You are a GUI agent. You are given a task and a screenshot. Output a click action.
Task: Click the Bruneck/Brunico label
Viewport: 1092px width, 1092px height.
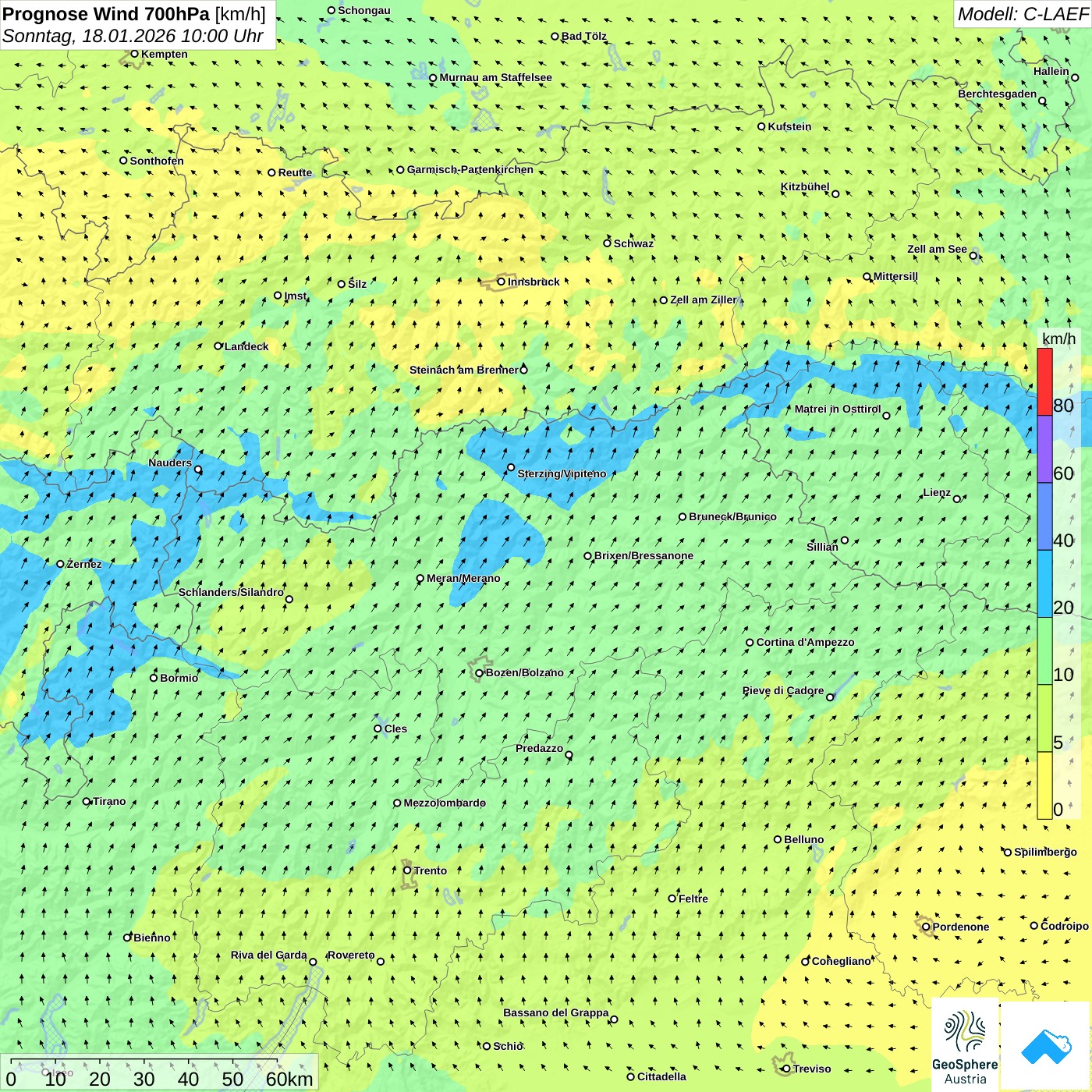pyautogui.click(x=732, y=516)
